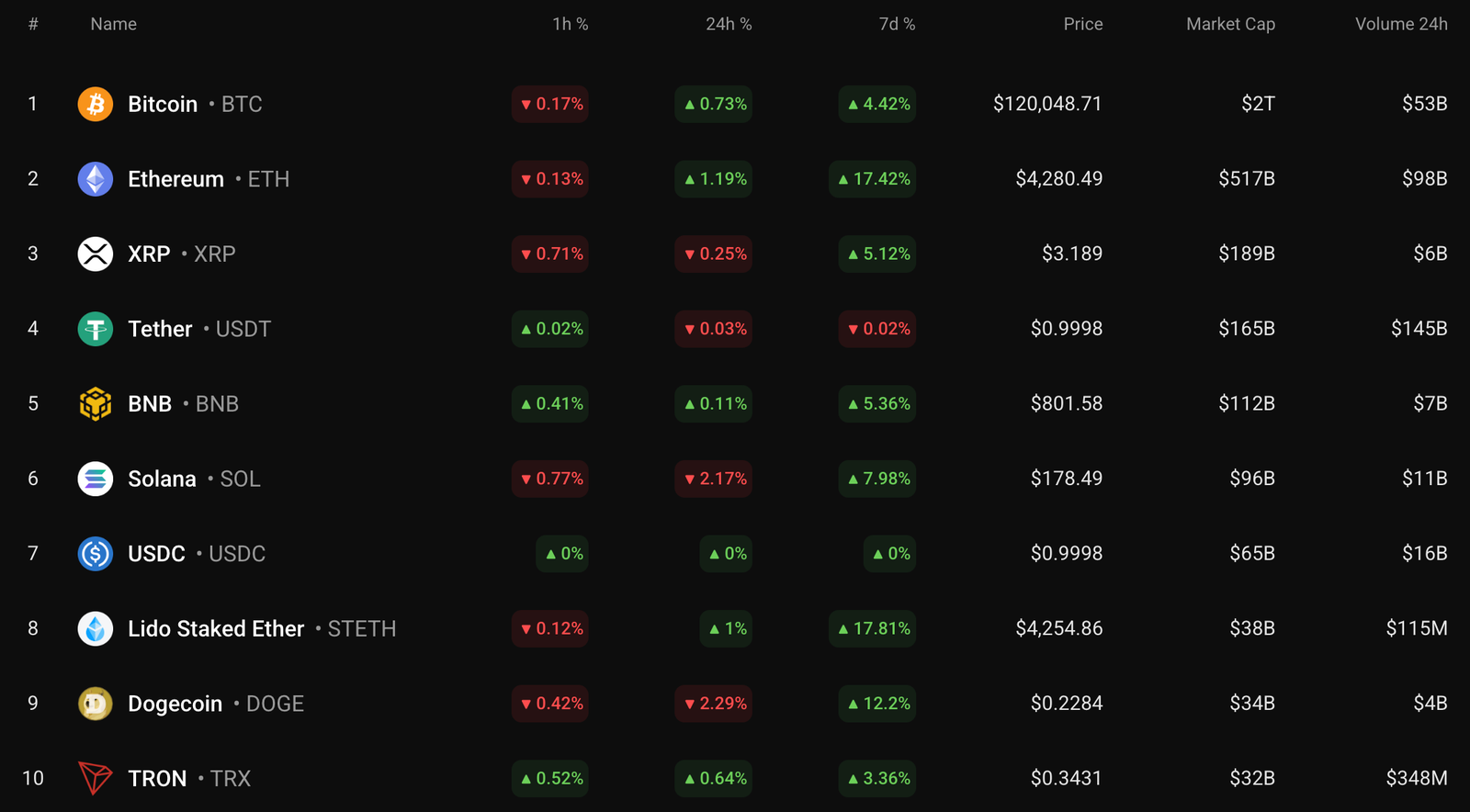Select the Tether logo icon
Viewport: 1470px width, 812px height.
point(95,329)
